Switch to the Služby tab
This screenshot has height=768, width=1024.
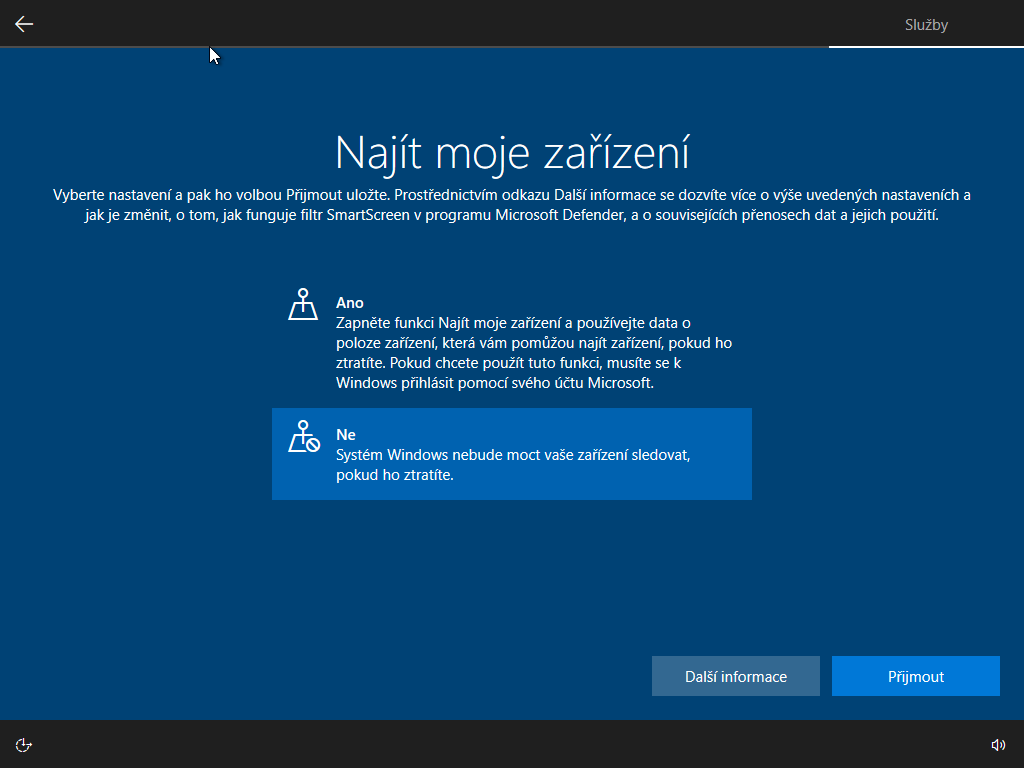coord(925,24)
